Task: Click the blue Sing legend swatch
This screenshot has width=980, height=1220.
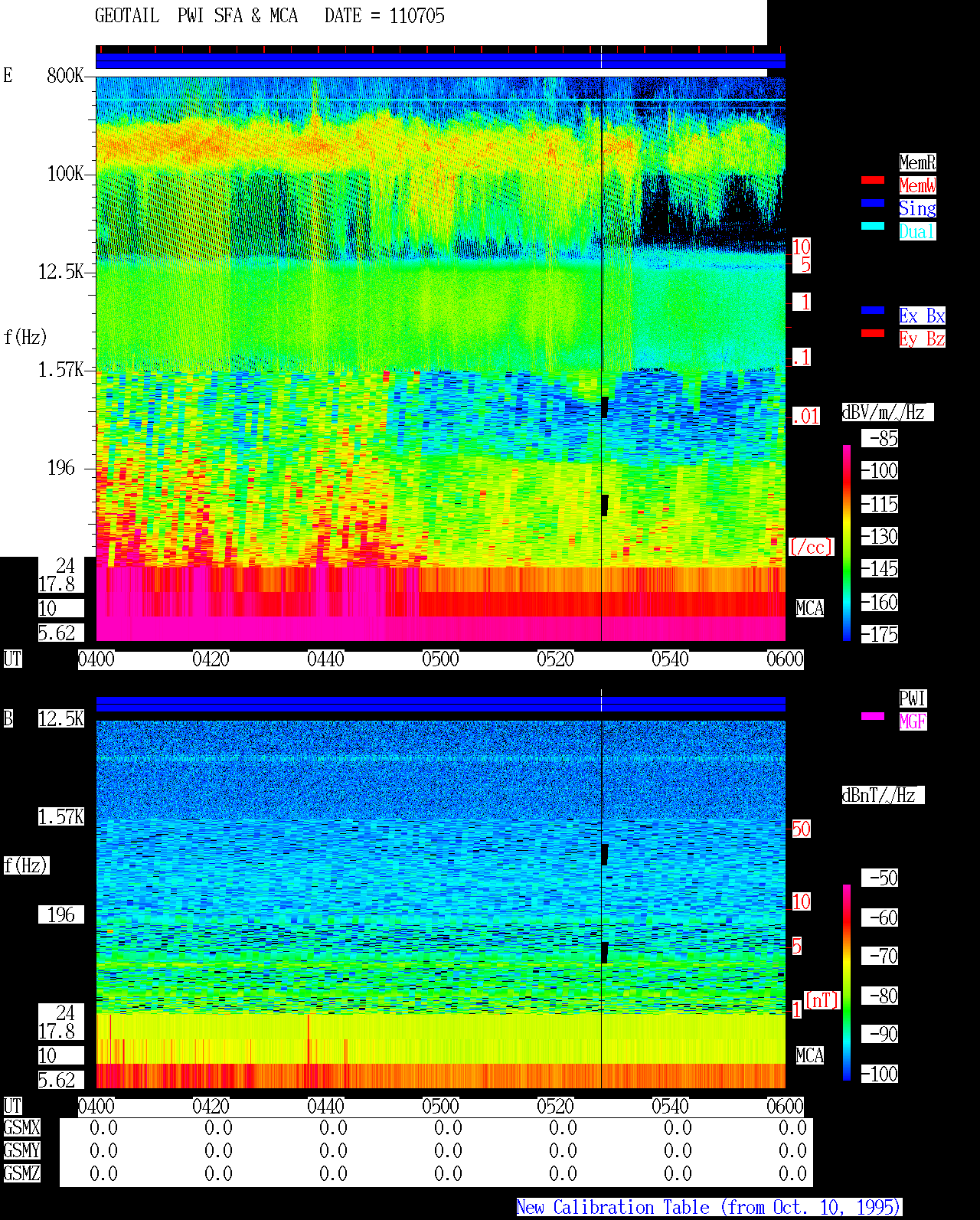Action: 873,203
